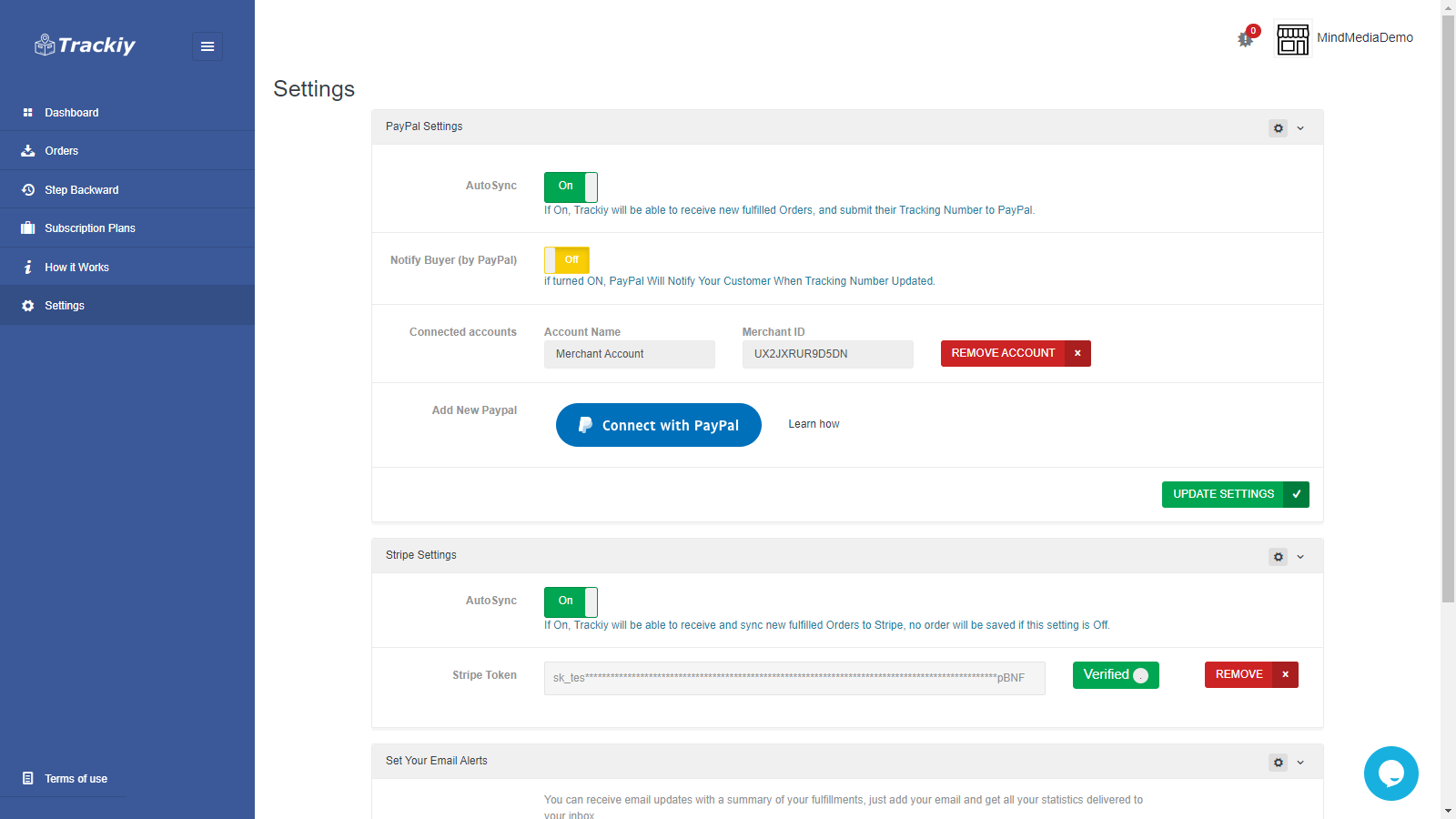Click the gear icon in Stripe Settings header
This screenshot has height=819, width=1456.
click(x=1278, y=557)
